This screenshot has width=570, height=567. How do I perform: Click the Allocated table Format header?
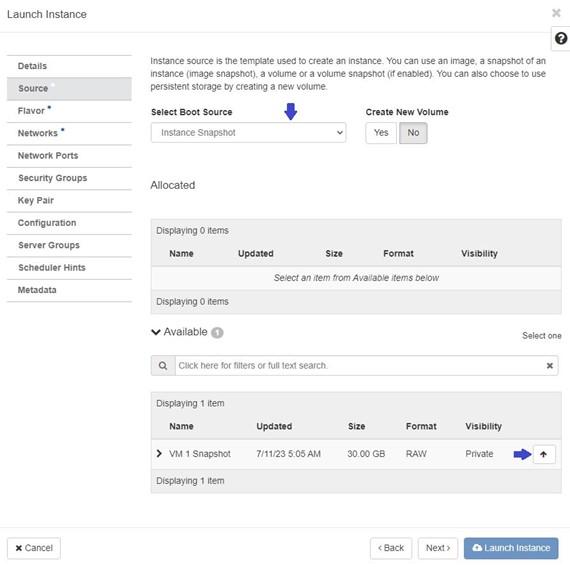coord(398,254)
